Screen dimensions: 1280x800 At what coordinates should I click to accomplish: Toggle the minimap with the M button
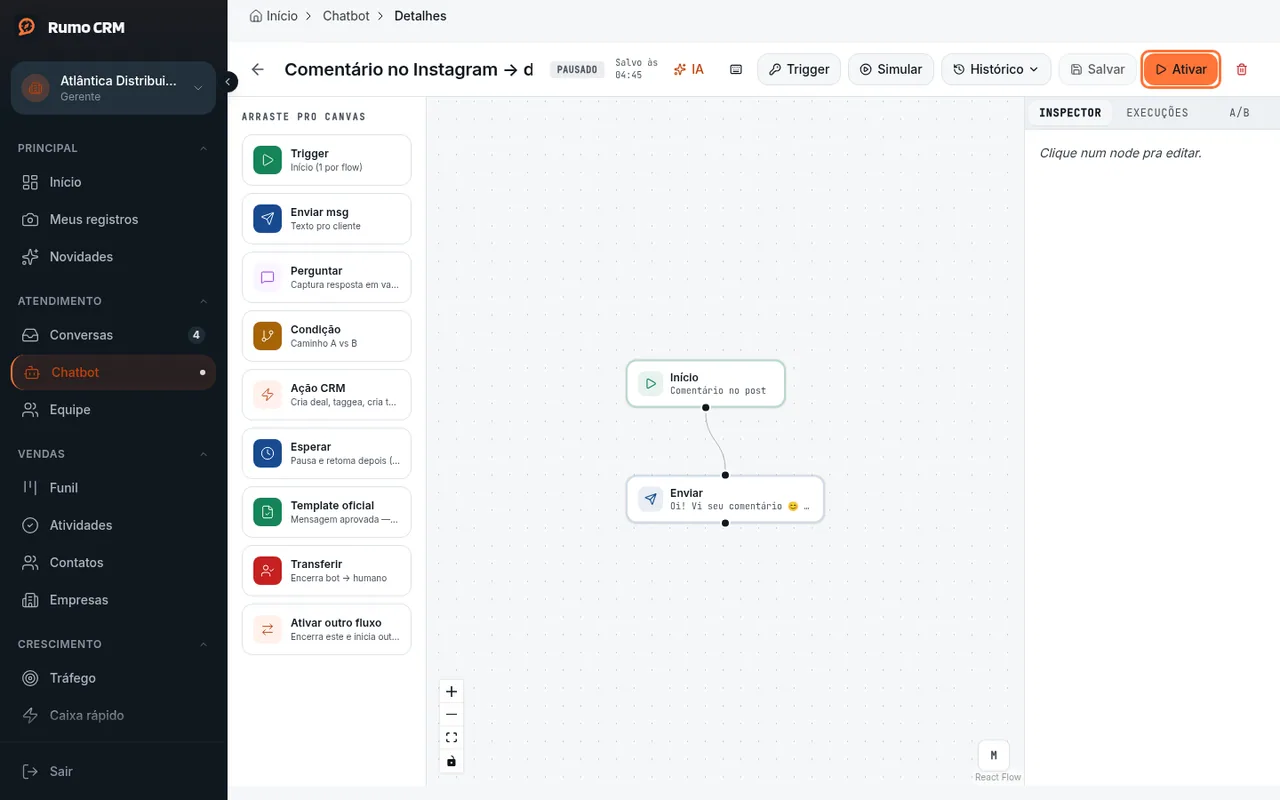[x=993, y=755]
